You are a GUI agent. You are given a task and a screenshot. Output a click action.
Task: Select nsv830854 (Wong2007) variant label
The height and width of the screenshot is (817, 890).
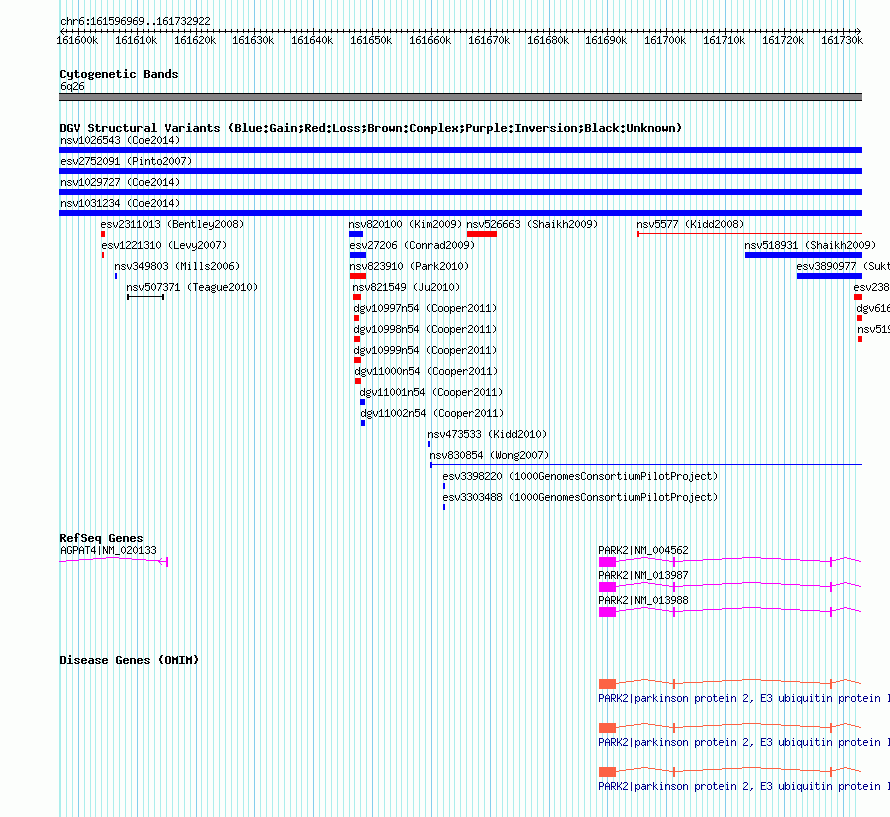click(489, 455)
